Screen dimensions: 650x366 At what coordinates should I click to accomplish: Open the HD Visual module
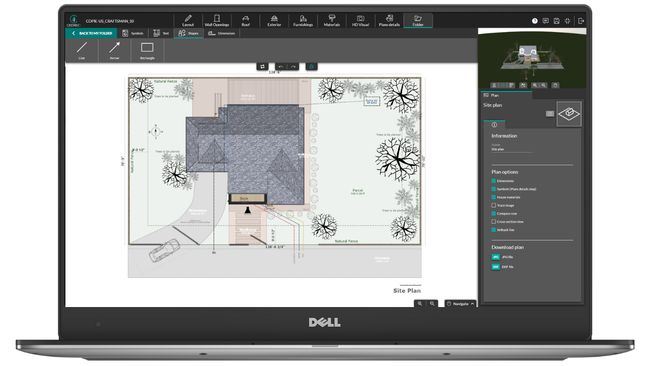[360, 20]
